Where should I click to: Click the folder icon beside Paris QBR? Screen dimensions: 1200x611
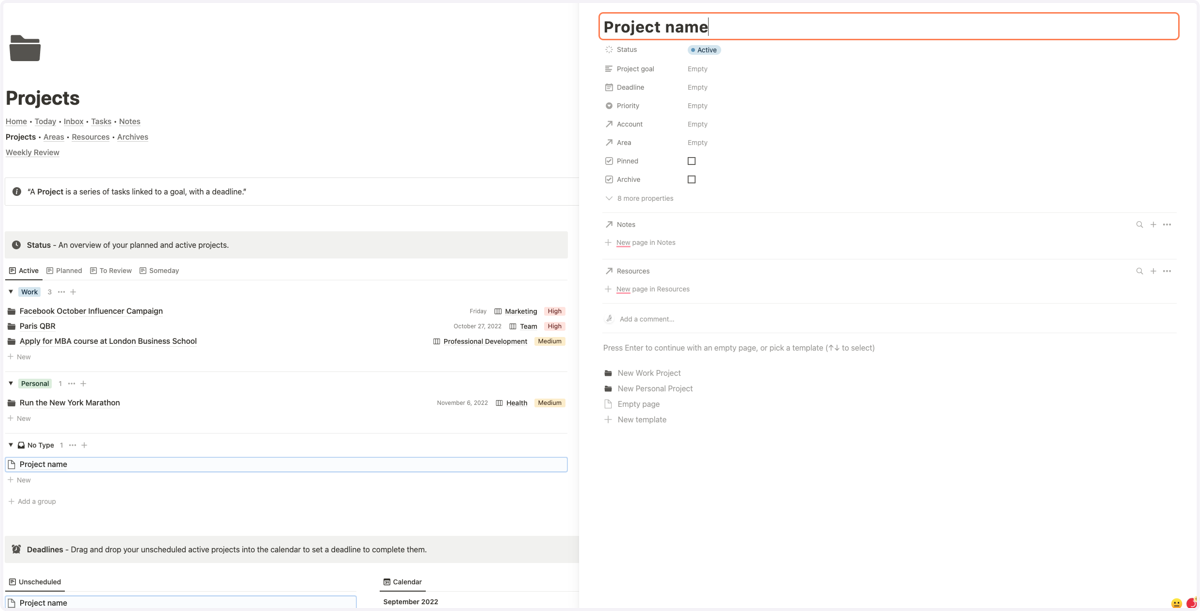pos(11,326)
